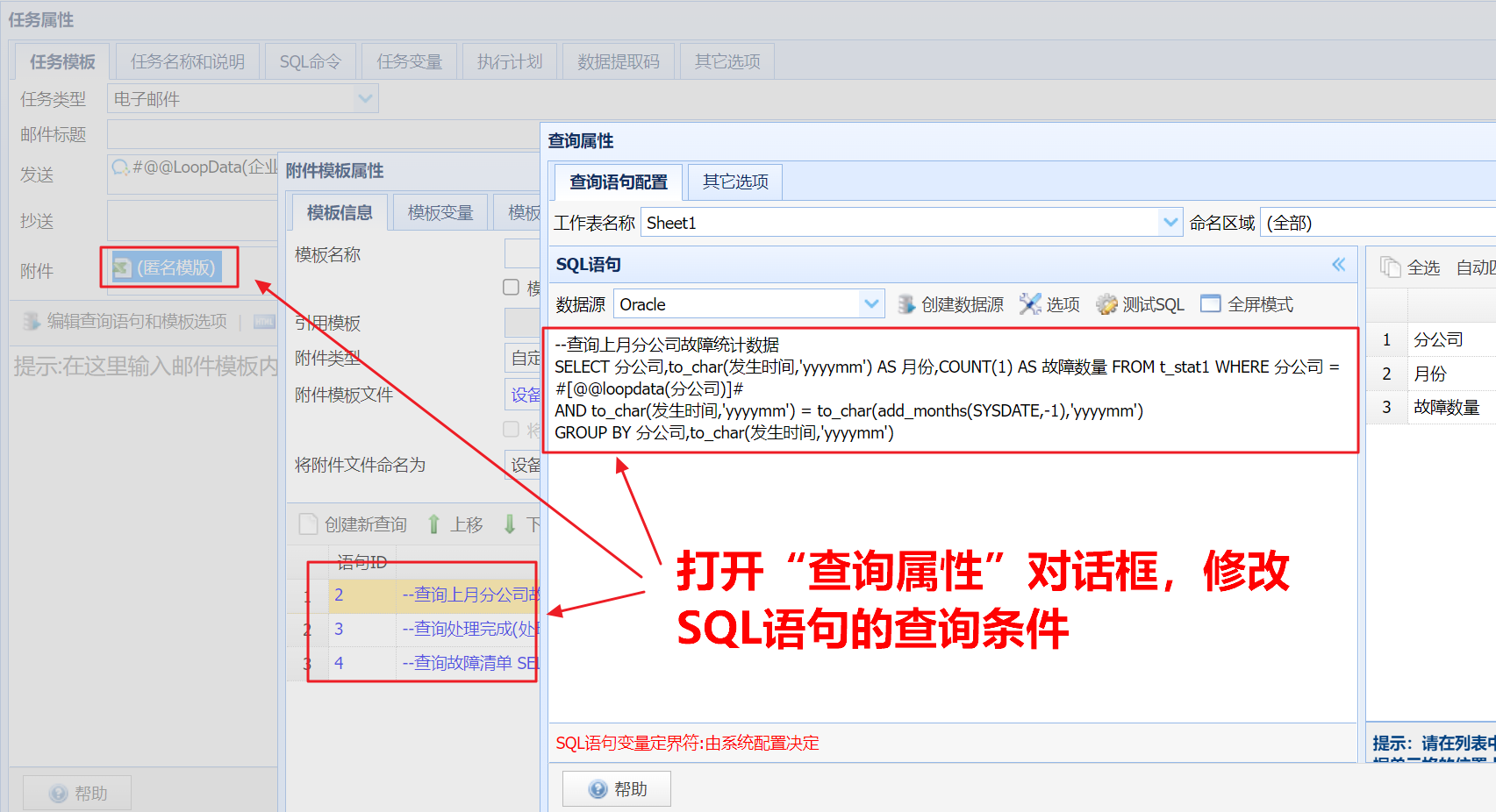Image resolution: width=1496 pixels, height=812 pixels.
Task: Select the 任务模板 tab
Action: tap(62, 61)
